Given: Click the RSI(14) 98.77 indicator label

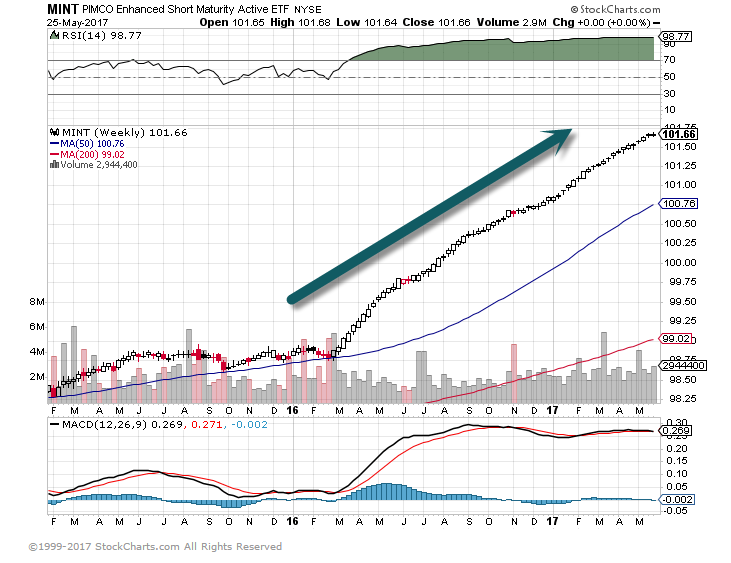Looking at the screenshot, I should click(102, 35).
